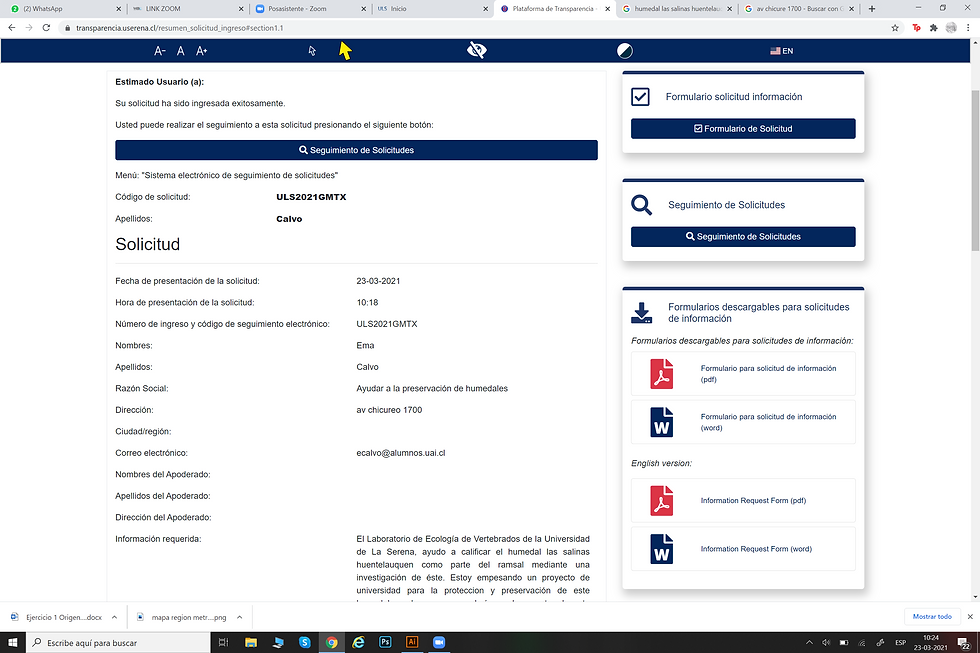Reset font size with plain A button

pos(181,51)
